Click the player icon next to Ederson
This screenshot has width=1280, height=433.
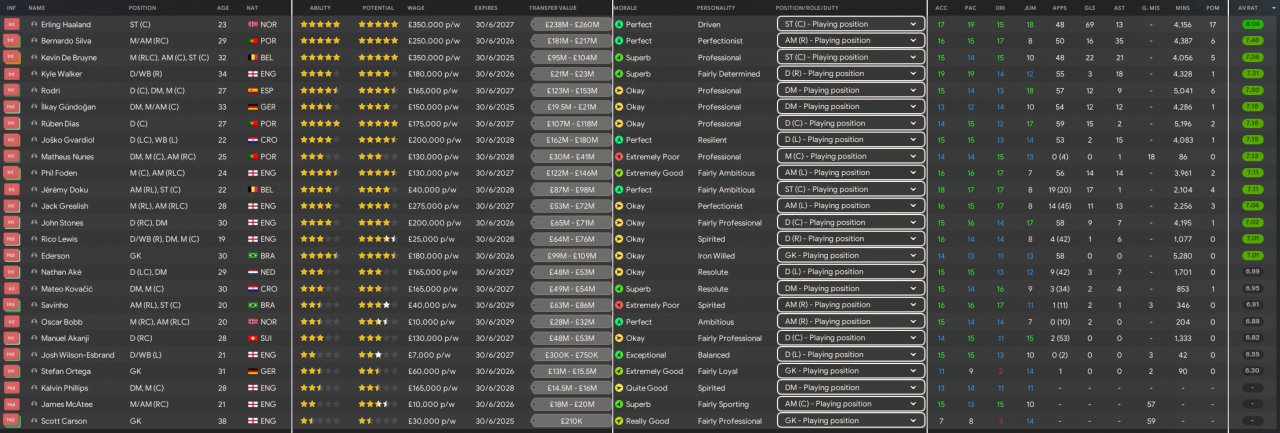34,256
